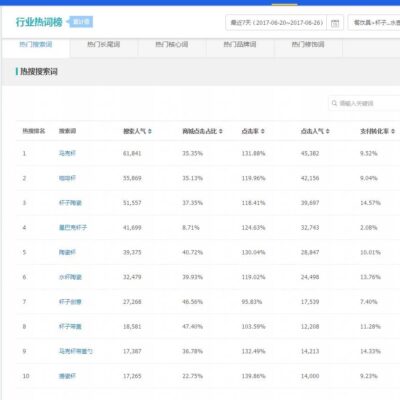This screenshot has width=400, height=400.
Task: Open the 马克杯带盖勺 search term link
Action: point(76,351)
